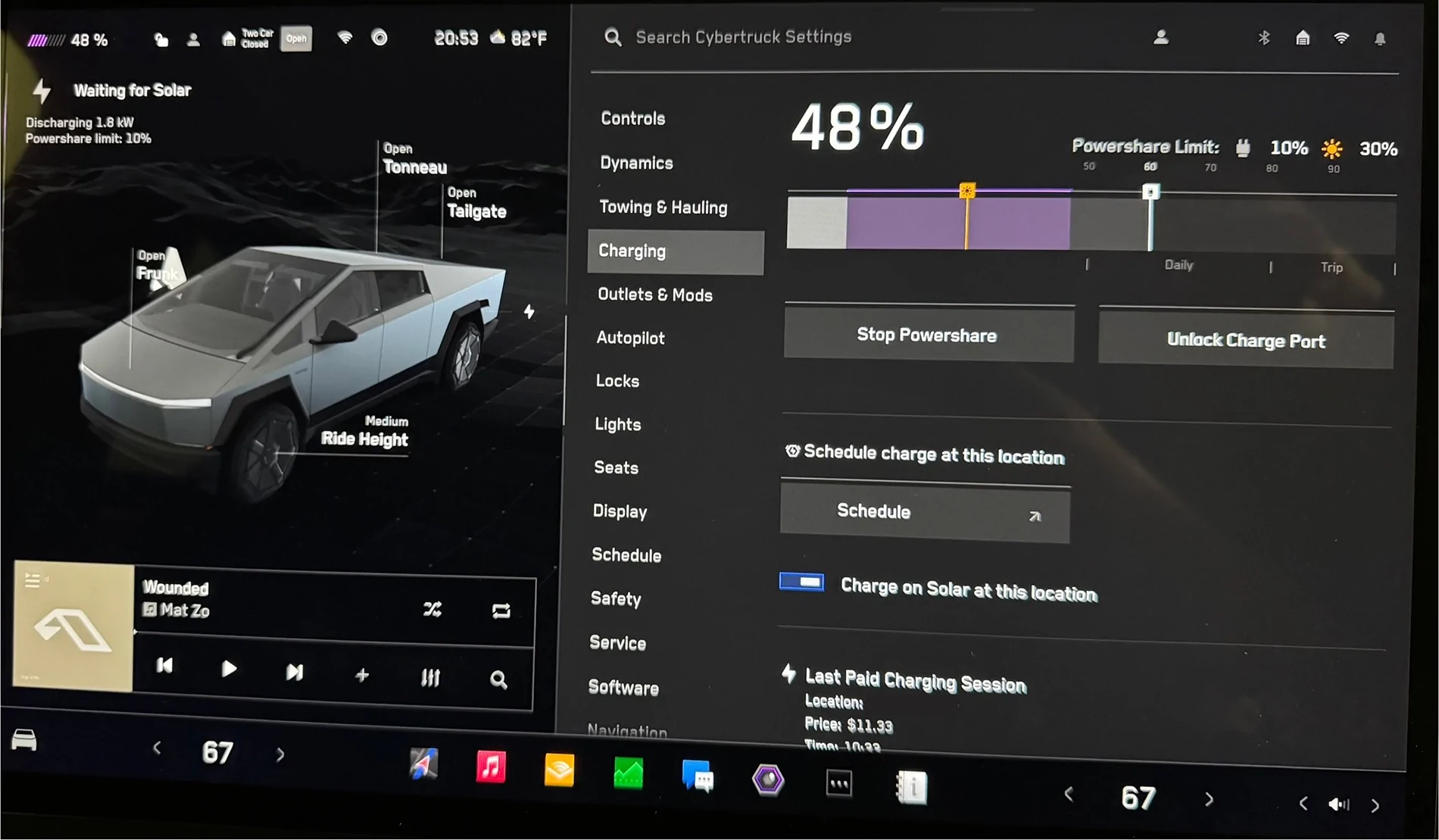
Task: Open Bluetooth settings icon
Action: click(x=1263, y=38)
